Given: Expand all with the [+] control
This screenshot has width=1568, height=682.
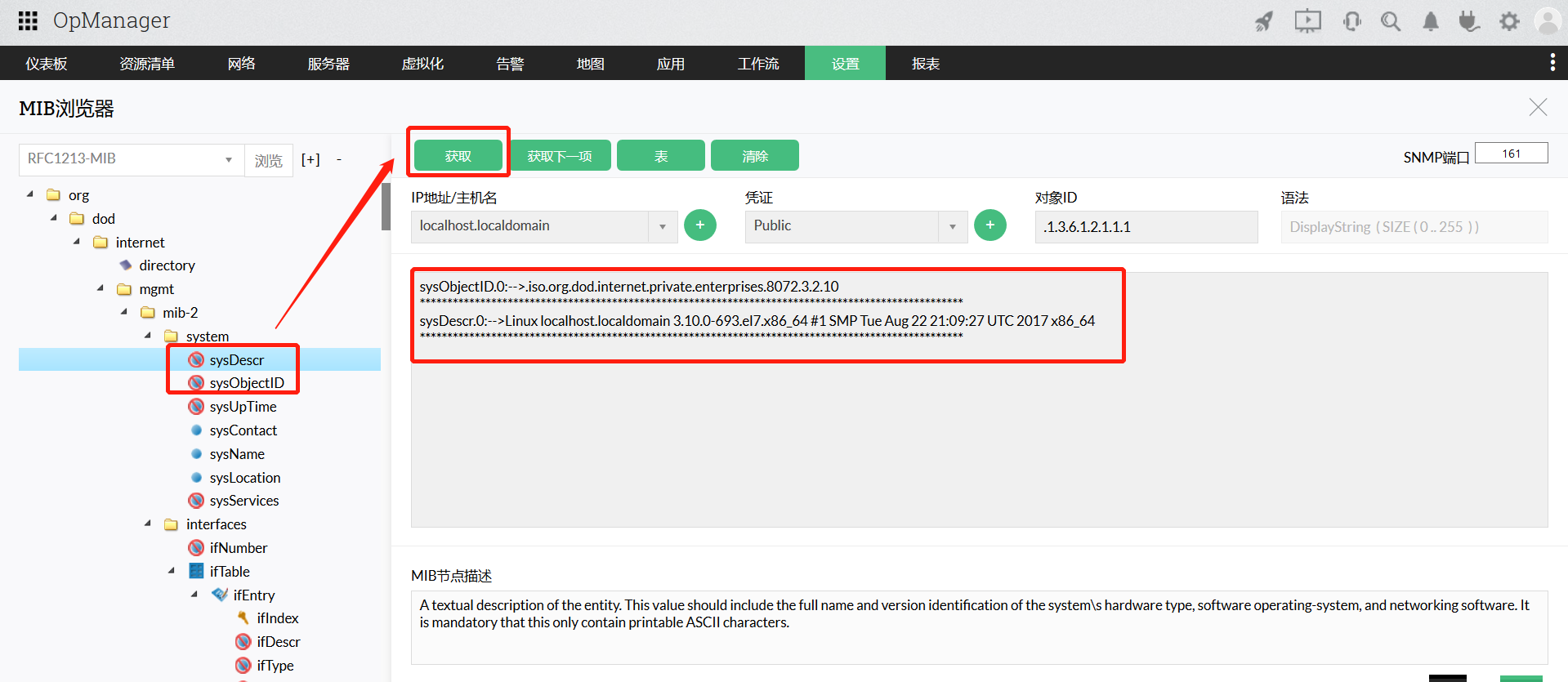Looking at the screenshot, I should (310, 159).
